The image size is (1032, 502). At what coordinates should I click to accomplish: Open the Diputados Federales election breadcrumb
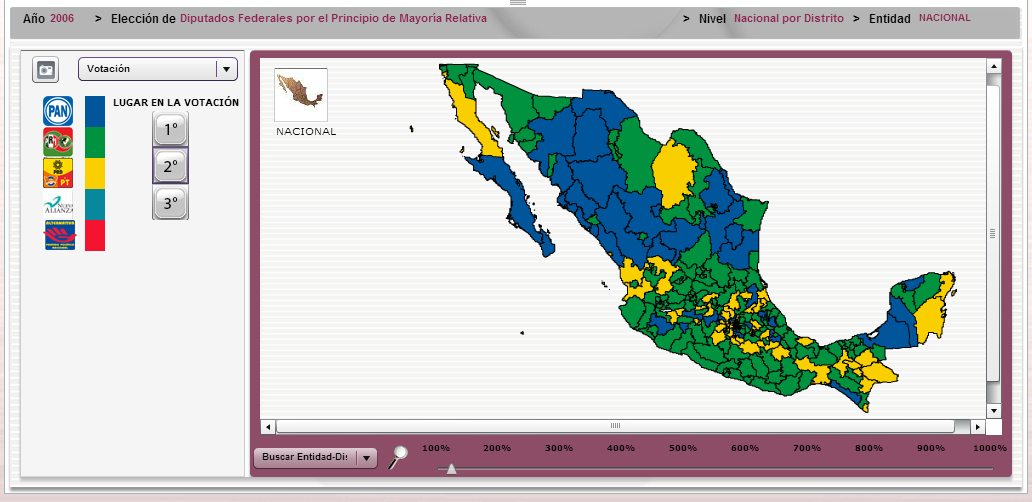(x=333, y=18)
